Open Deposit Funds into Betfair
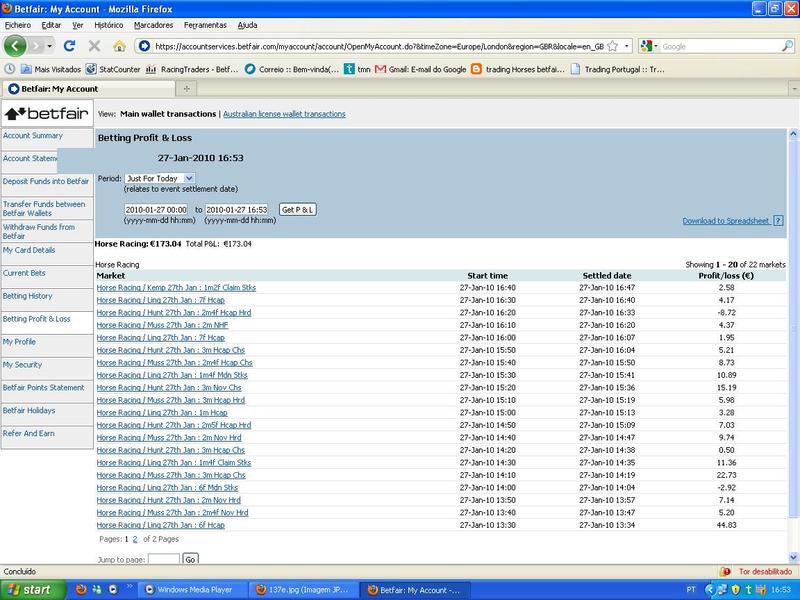This screenshot has height=600, width=800. click(x=46, y=181)
